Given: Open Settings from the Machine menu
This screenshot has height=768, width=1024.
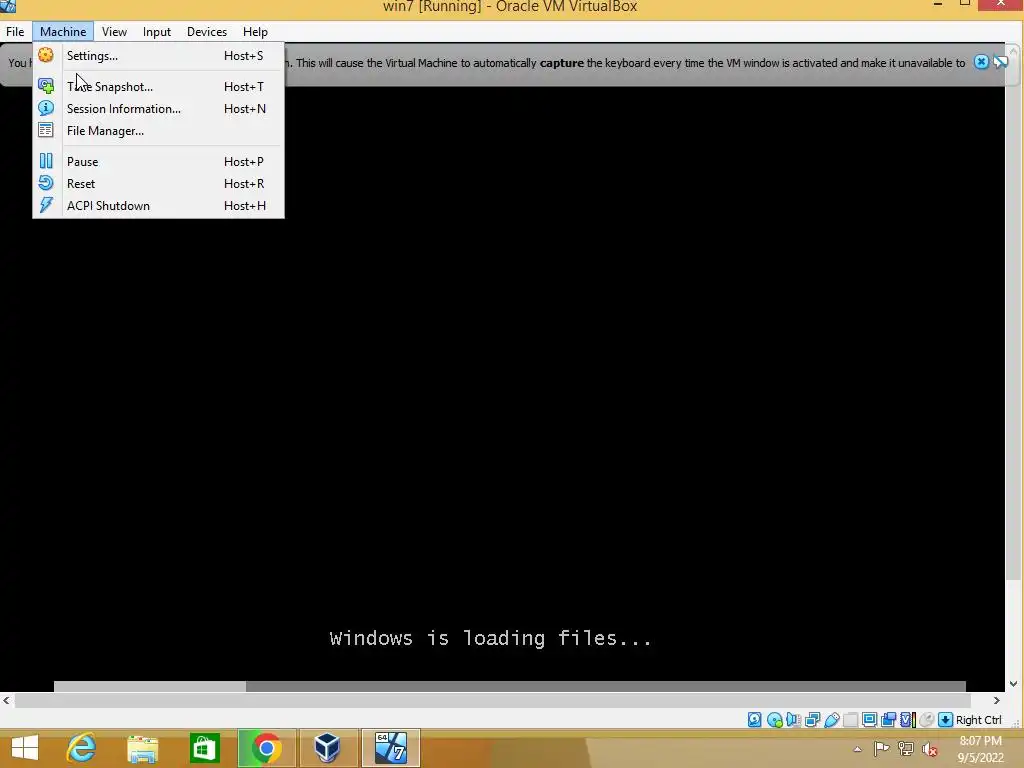Looking at the screenshot, I should pyautogui.click(x=158, y=56).
